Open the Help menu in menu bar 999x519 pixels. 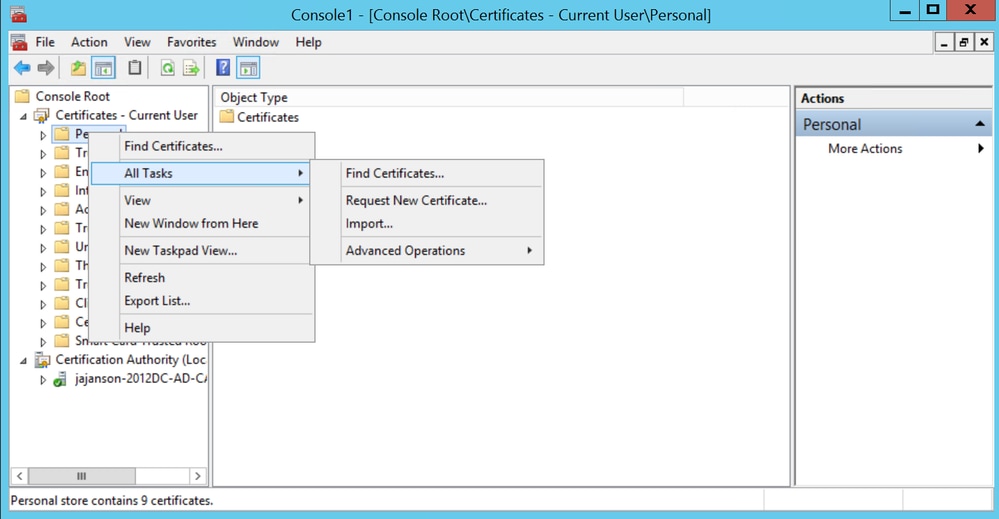308,42
